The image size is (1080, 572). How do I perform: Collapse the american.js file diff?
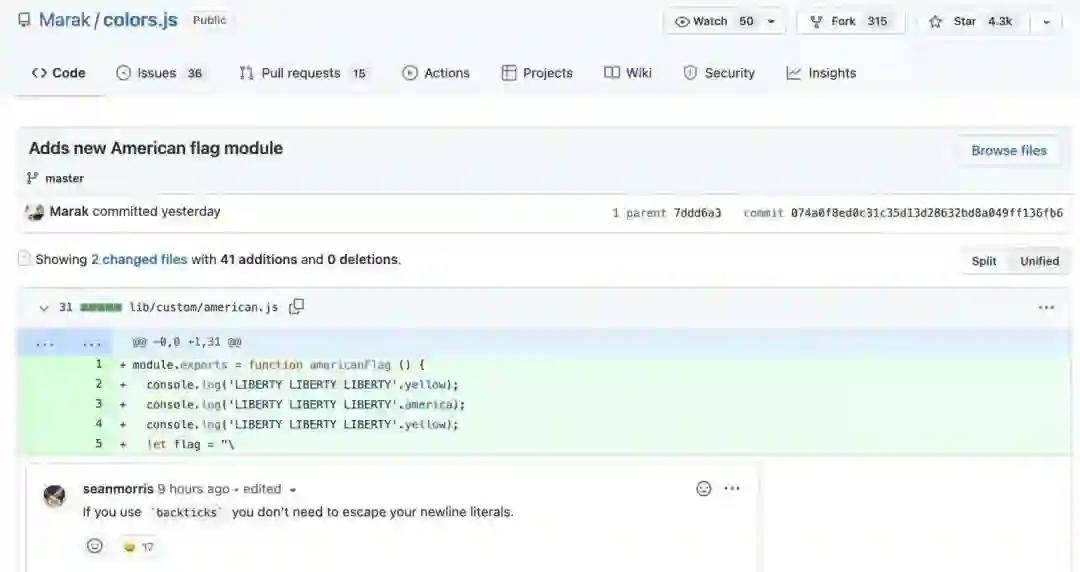click(44, 308)
